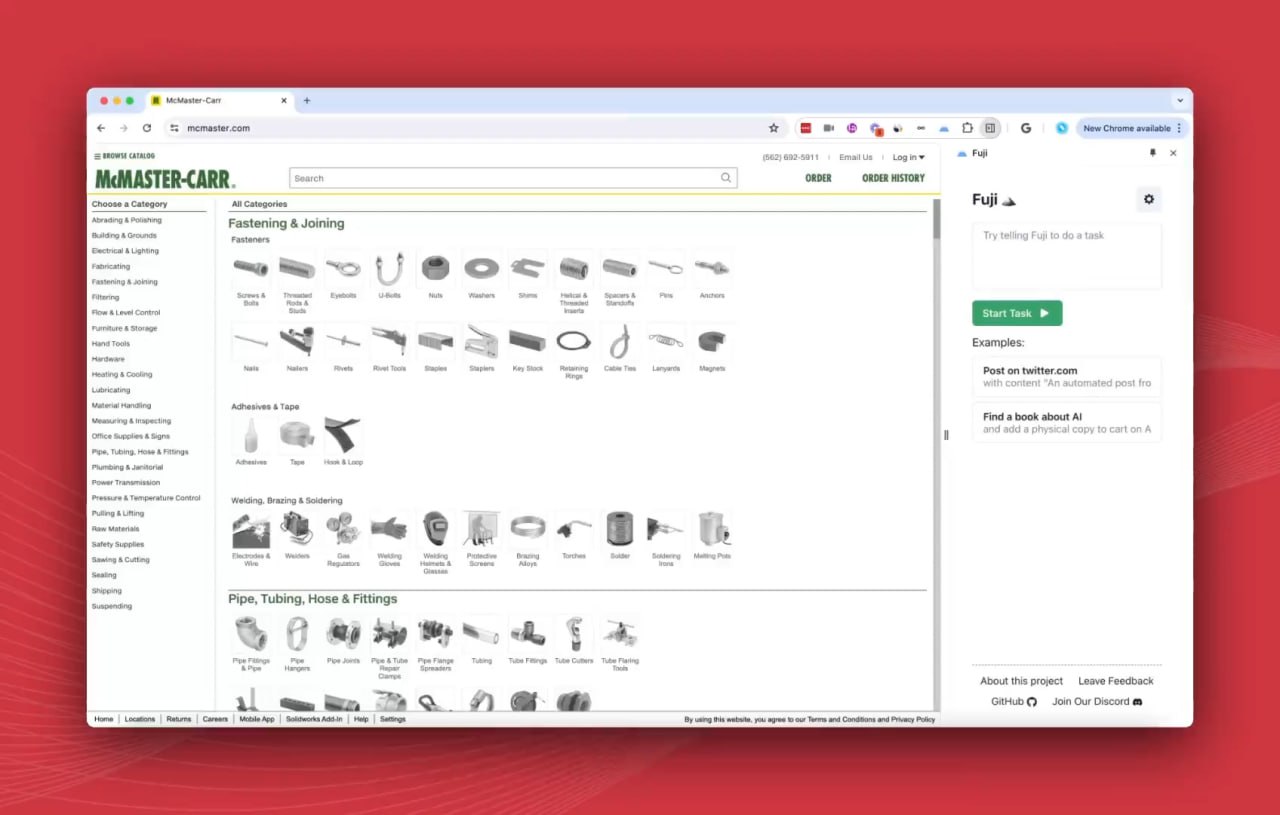Open the Welding Helmets & Glasses icon
Screen dimensions: 1280x815
(x=435, y=529)
